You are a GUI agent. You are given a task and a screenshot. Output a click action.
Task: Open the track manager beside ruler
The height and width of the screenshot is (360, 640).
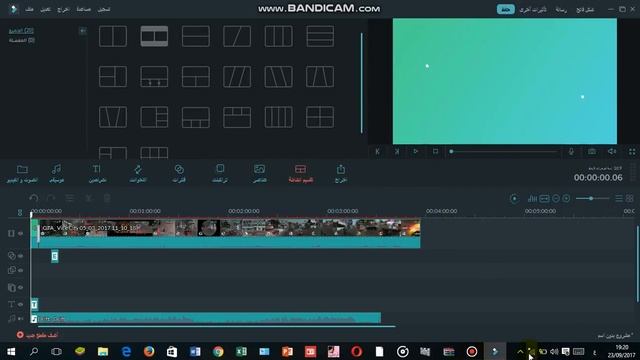20,212
